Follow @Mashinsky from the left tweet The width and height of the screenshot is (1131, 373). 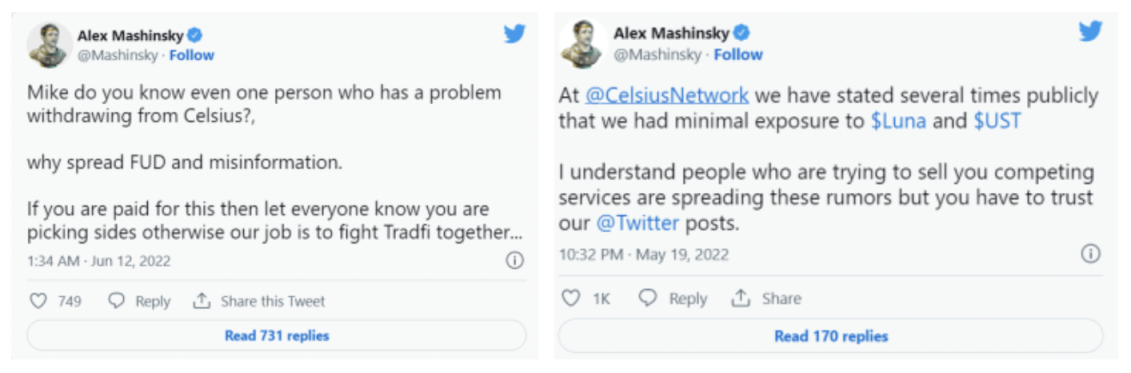pyautogui.click(x=191, y=56)
